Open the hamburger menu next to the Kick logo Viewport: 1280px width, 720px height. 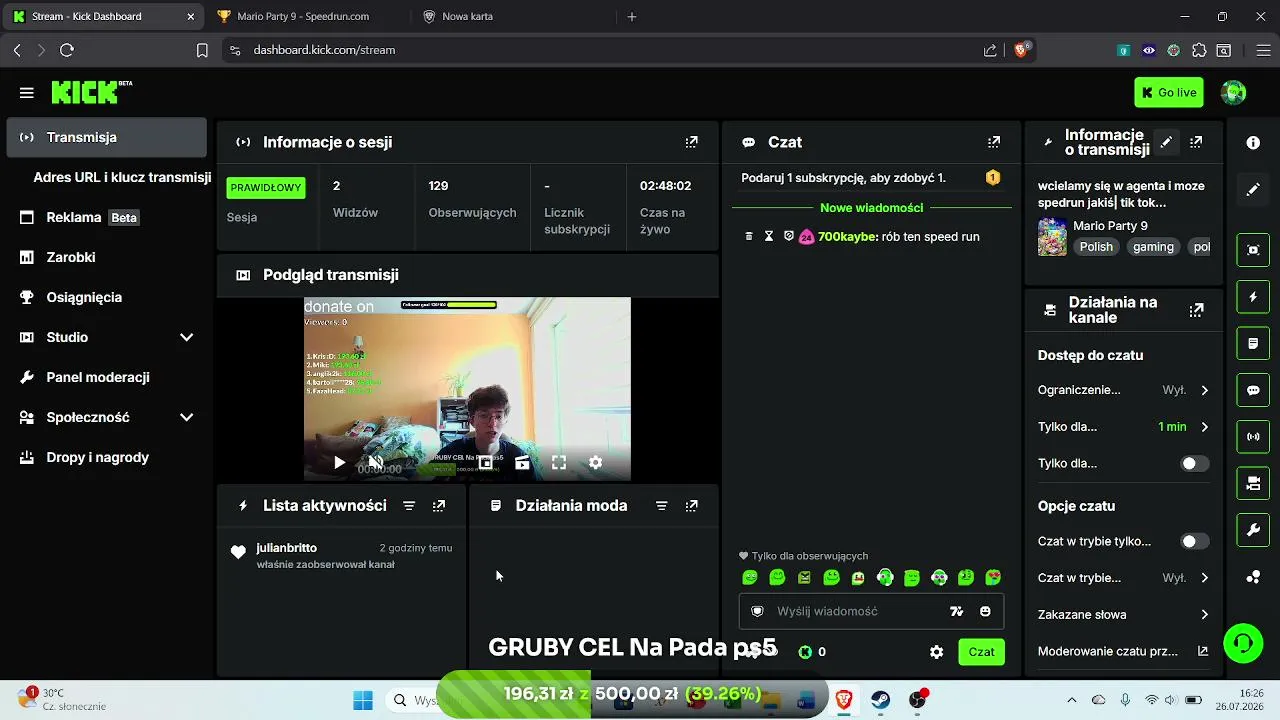27,93
